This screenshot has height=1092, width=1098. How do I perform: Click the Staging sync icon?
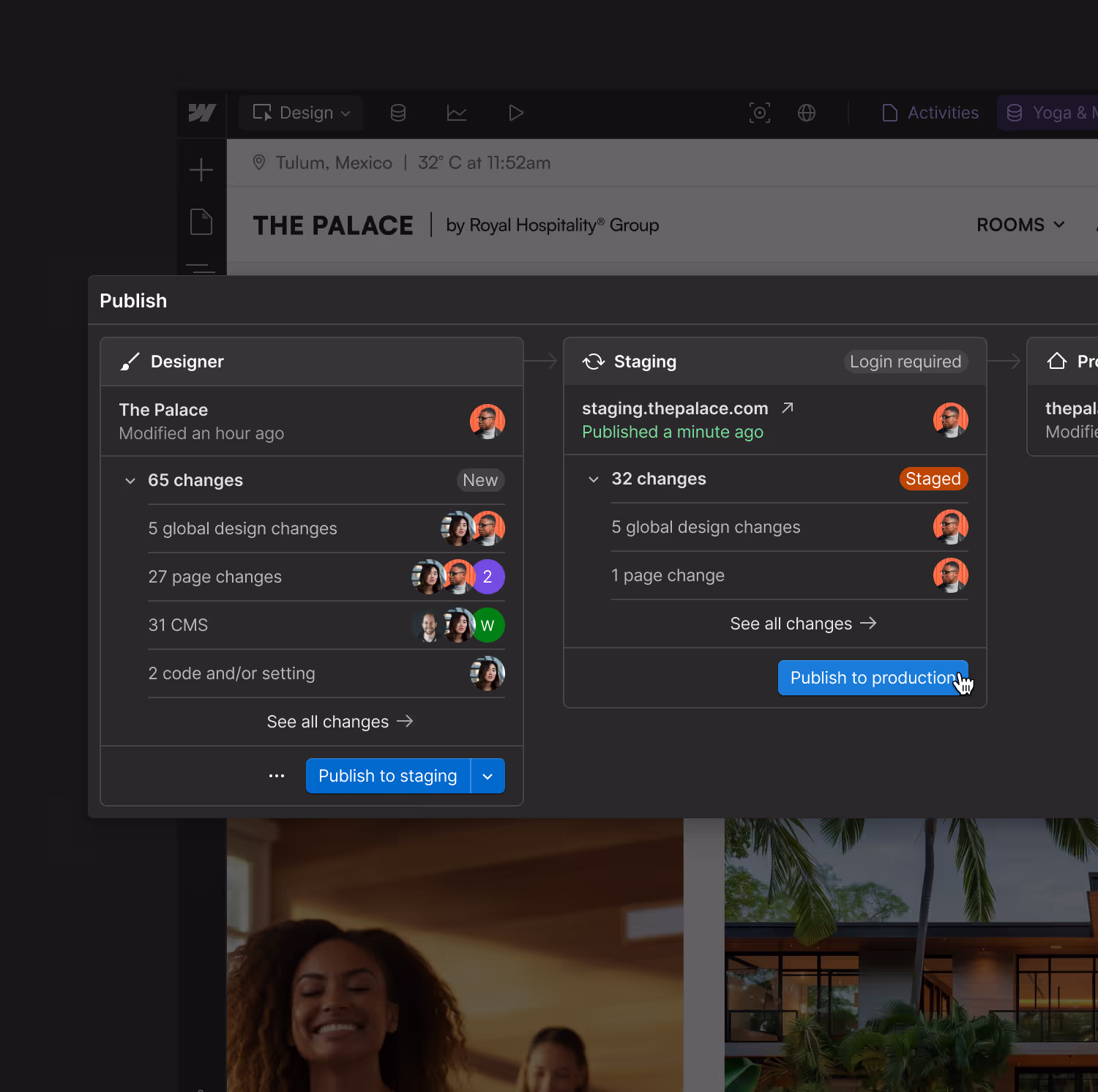[x=594, y=362]
